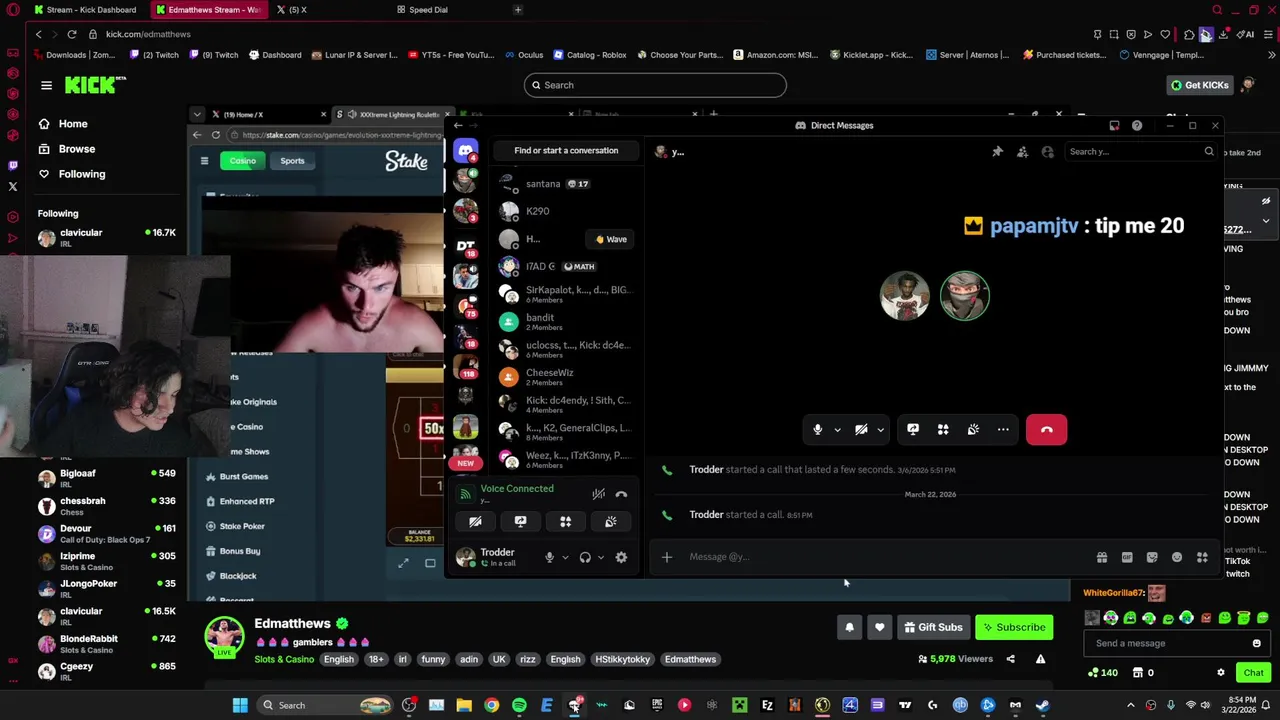The image size is (1280, 720).
Task: Focus Kick search field
Action: click(x=655, y=86)
